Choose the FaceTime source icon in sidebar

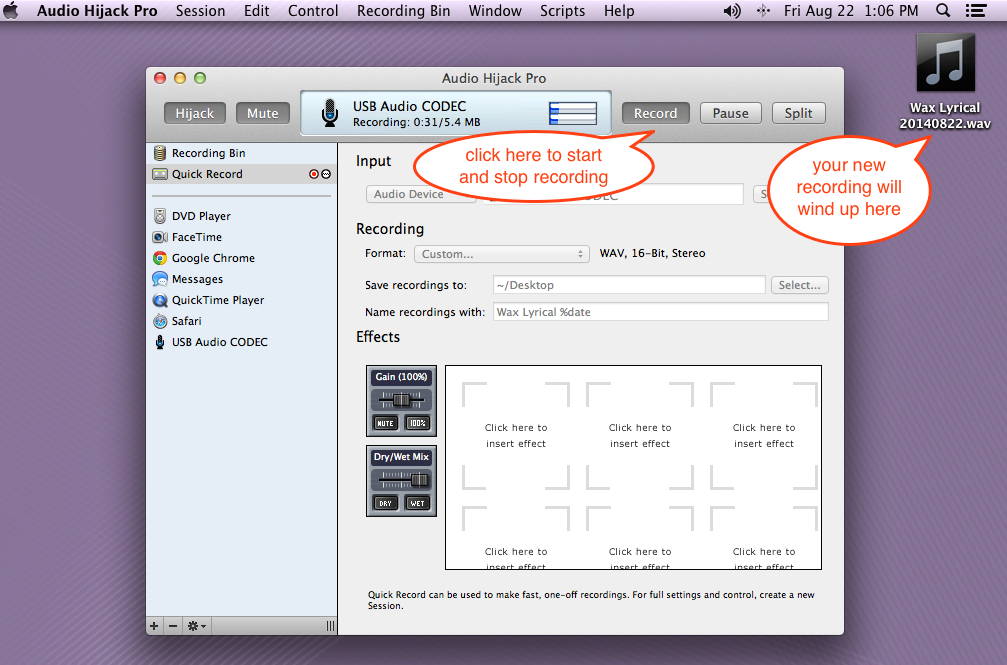160,237
